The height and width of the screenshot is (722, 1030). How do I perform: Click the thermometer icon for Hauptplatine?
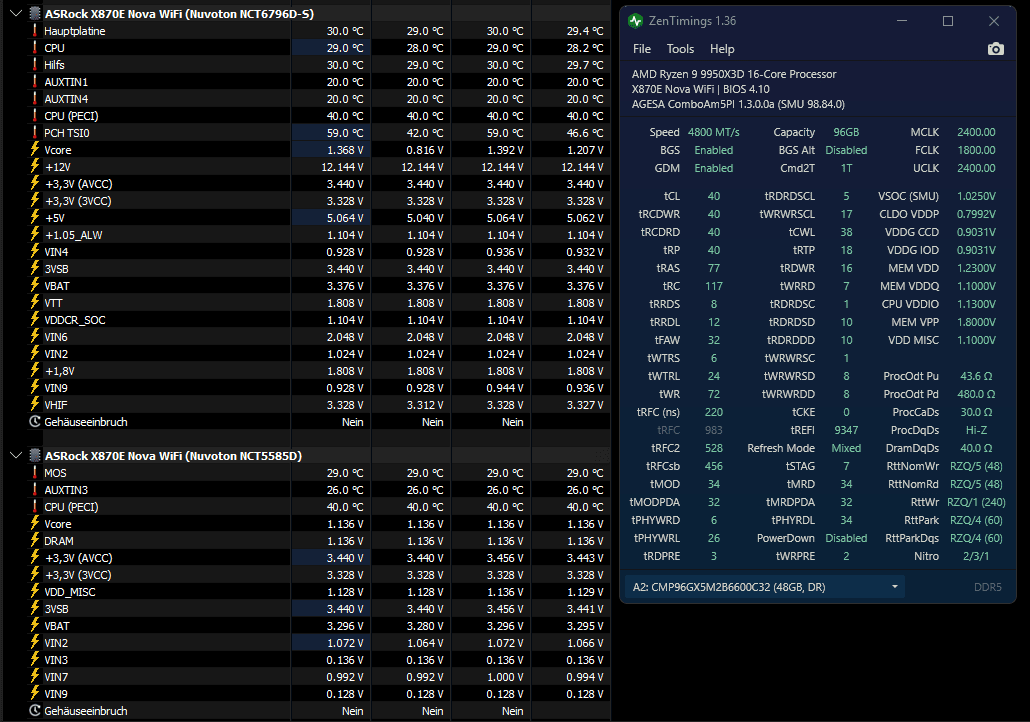(35, 30)
